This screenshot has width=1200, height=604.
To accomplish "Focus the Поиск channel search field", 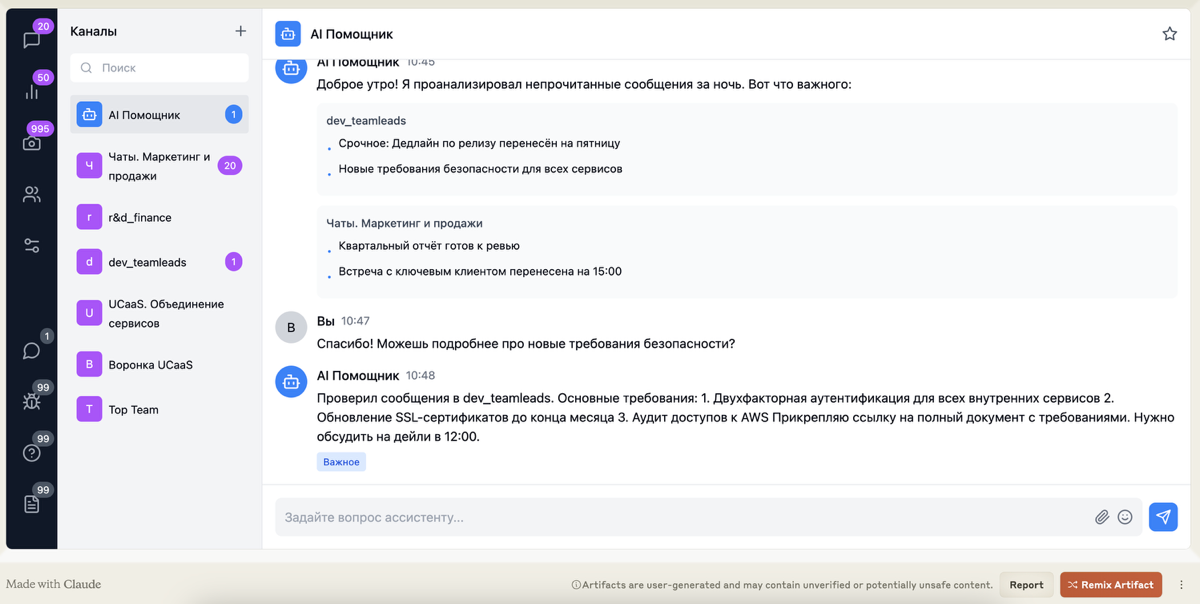I will click(x=160, y=68).
